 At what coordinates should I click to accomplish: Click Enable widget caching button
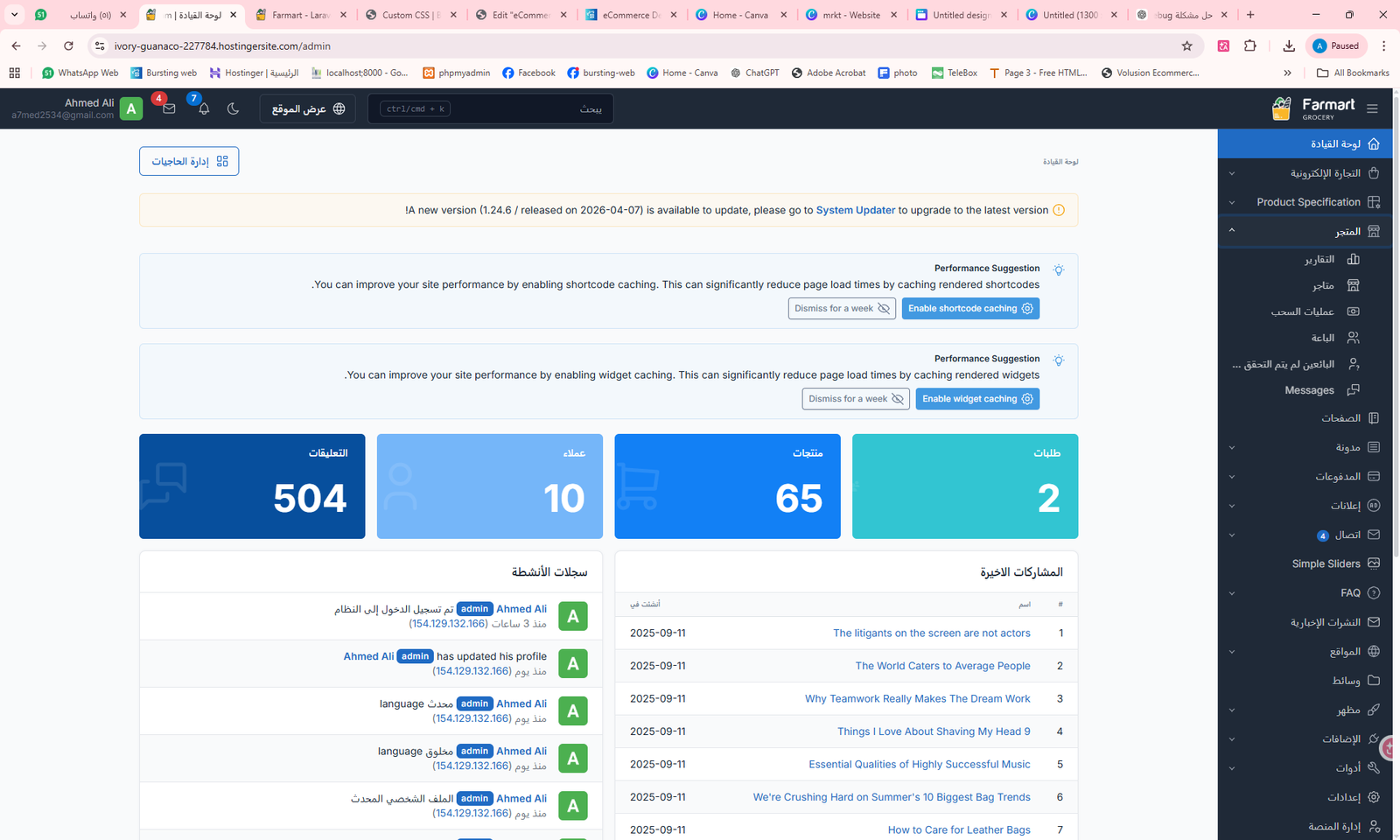click(977, 399)
